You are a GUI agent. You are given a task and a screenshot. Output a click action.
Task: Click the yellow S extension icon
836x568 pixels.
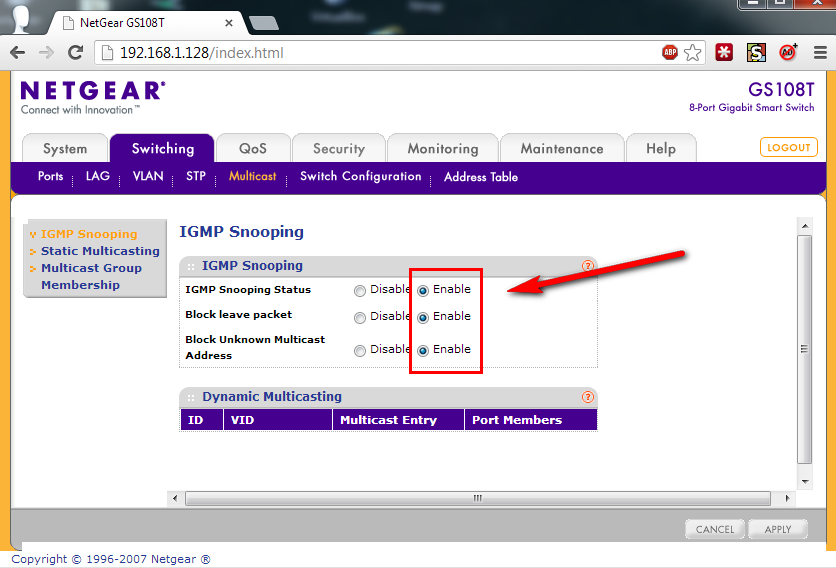coord(756,52)
